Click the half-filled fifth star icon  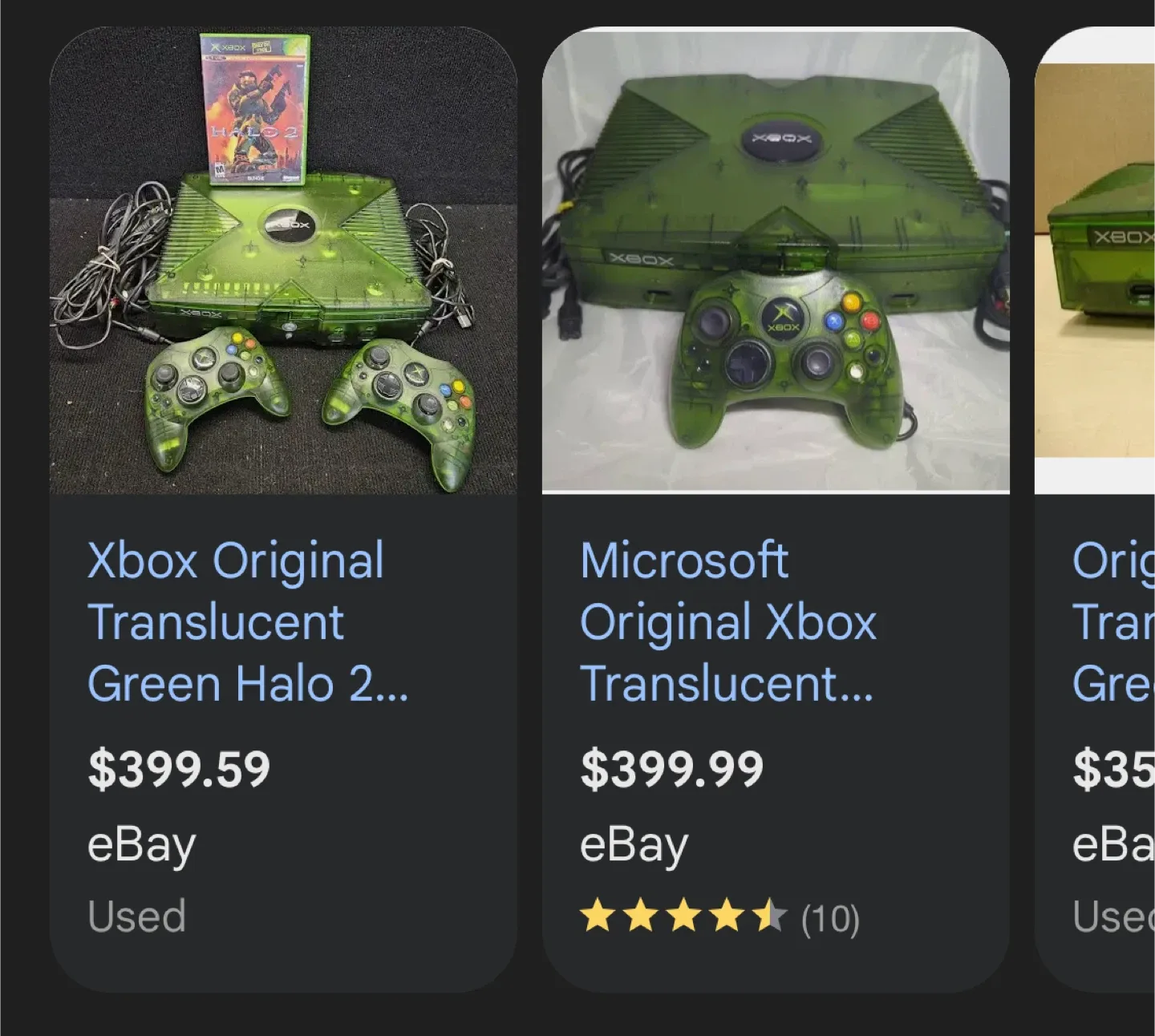point(769,917)
